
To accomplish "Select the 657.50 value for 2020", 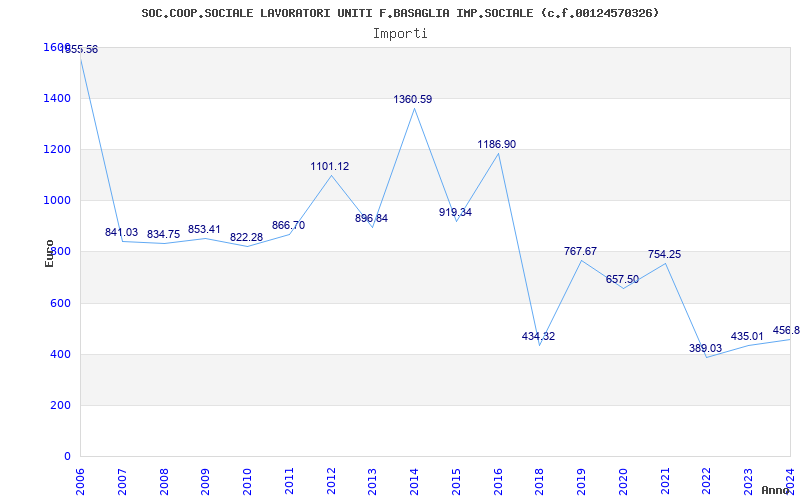I will point(622,279).
